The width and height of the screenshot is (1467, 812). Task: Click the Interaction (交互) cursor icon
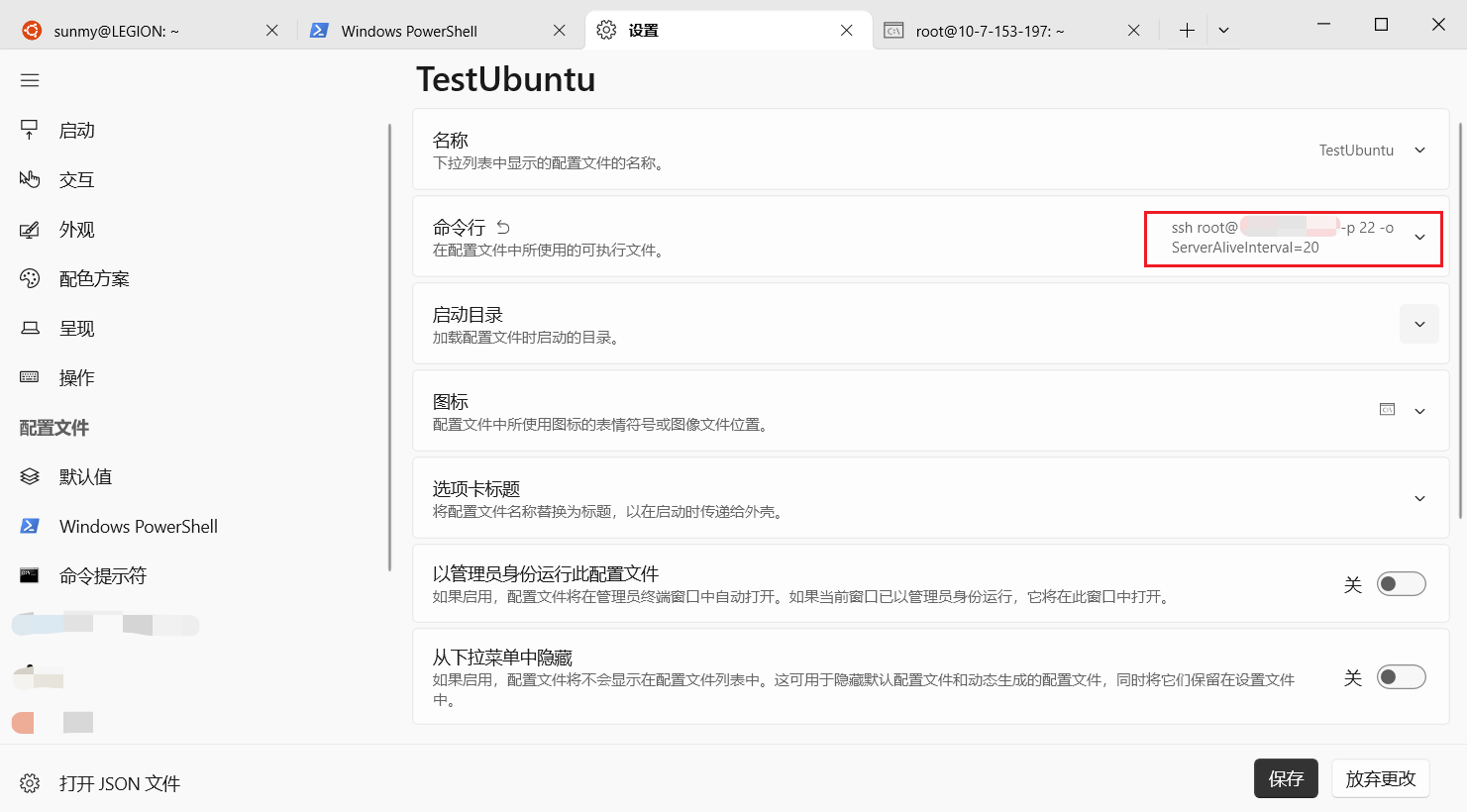click(30, 179)
